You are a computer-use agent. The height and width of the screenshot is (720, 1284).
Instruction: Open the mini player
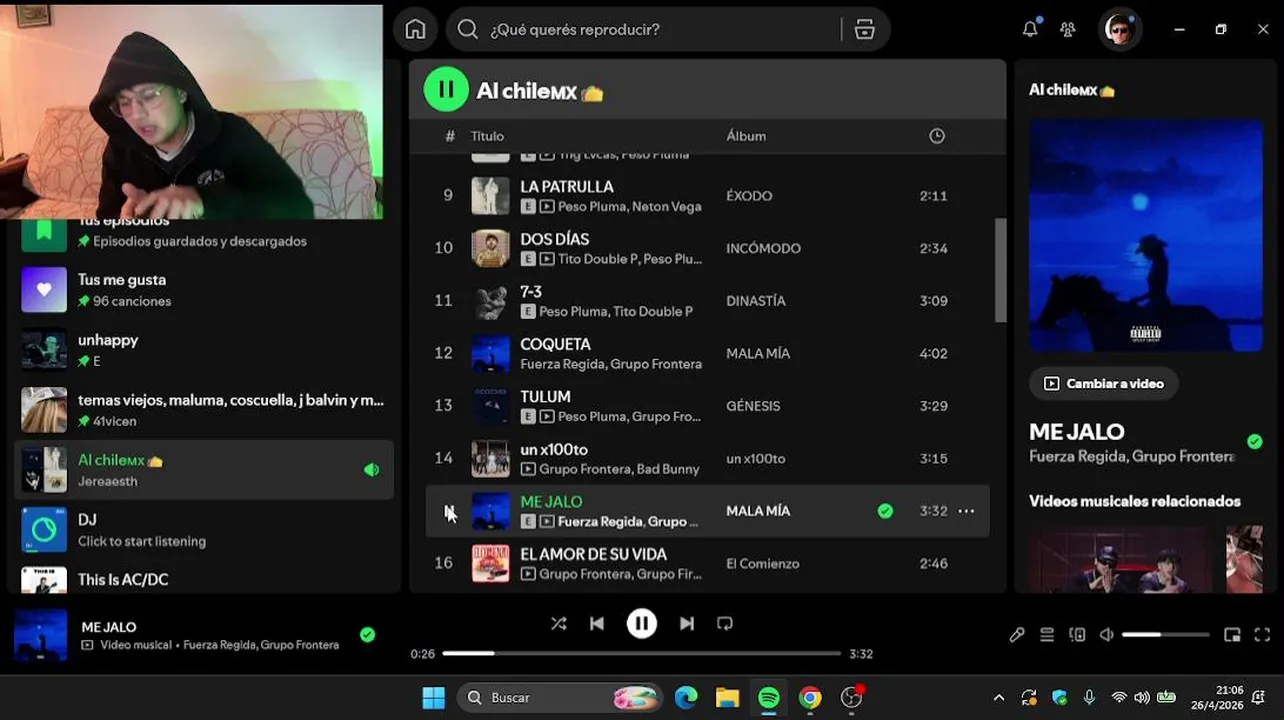[1232, 635]
